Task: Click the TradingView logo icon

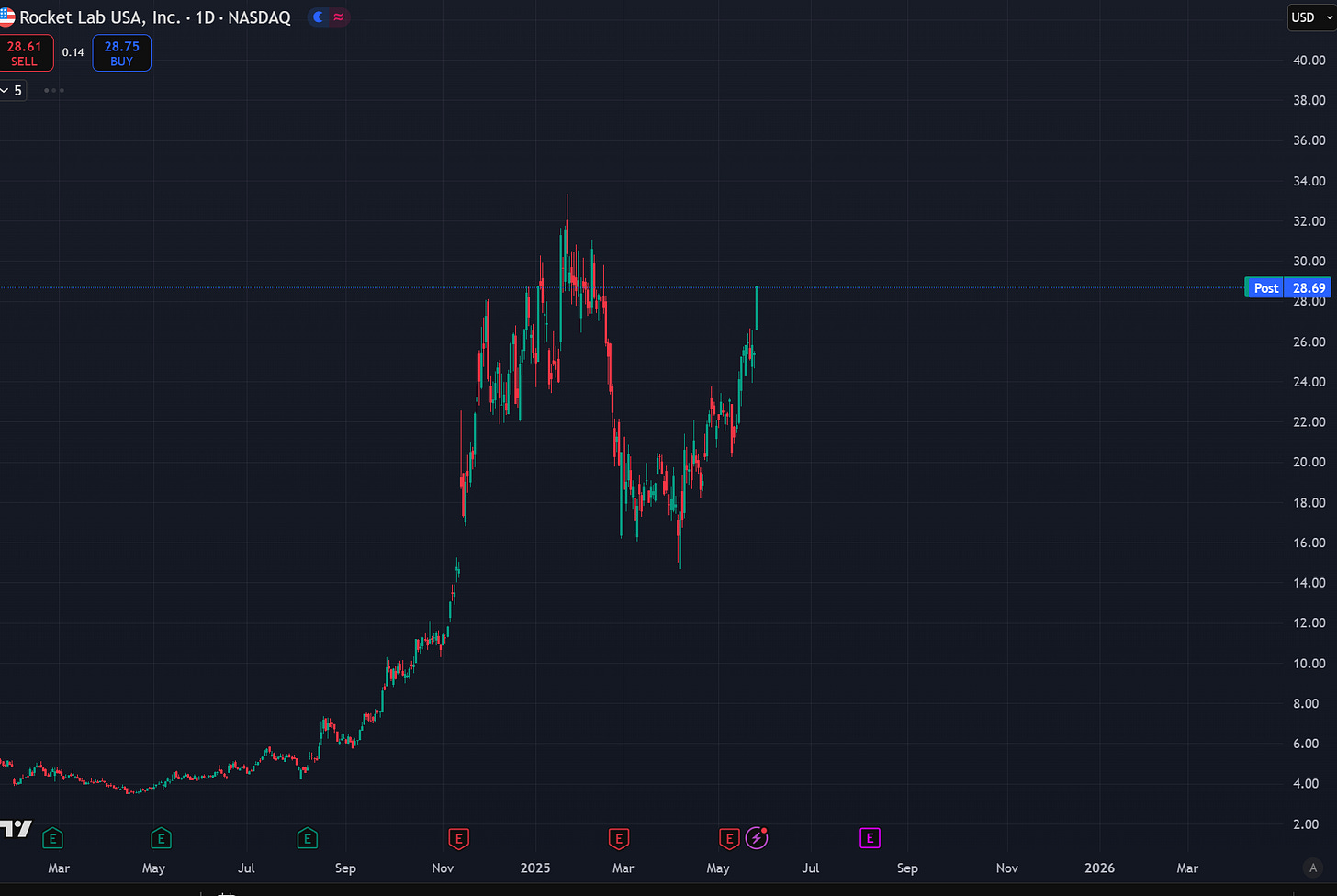Action: (x=16, y=829)
